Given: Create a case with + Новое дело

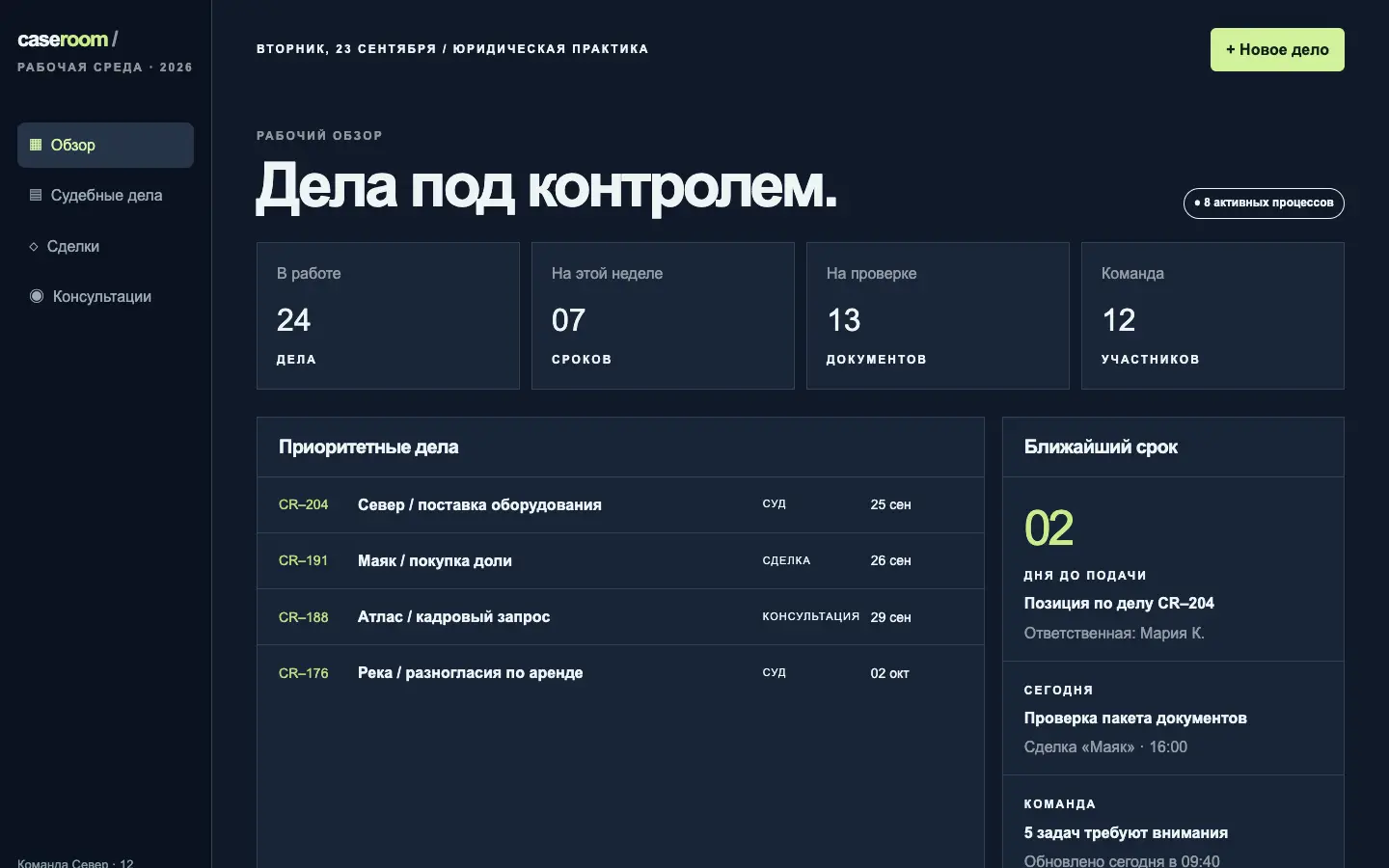Looking at the screenshot, I should [1277, 49].
